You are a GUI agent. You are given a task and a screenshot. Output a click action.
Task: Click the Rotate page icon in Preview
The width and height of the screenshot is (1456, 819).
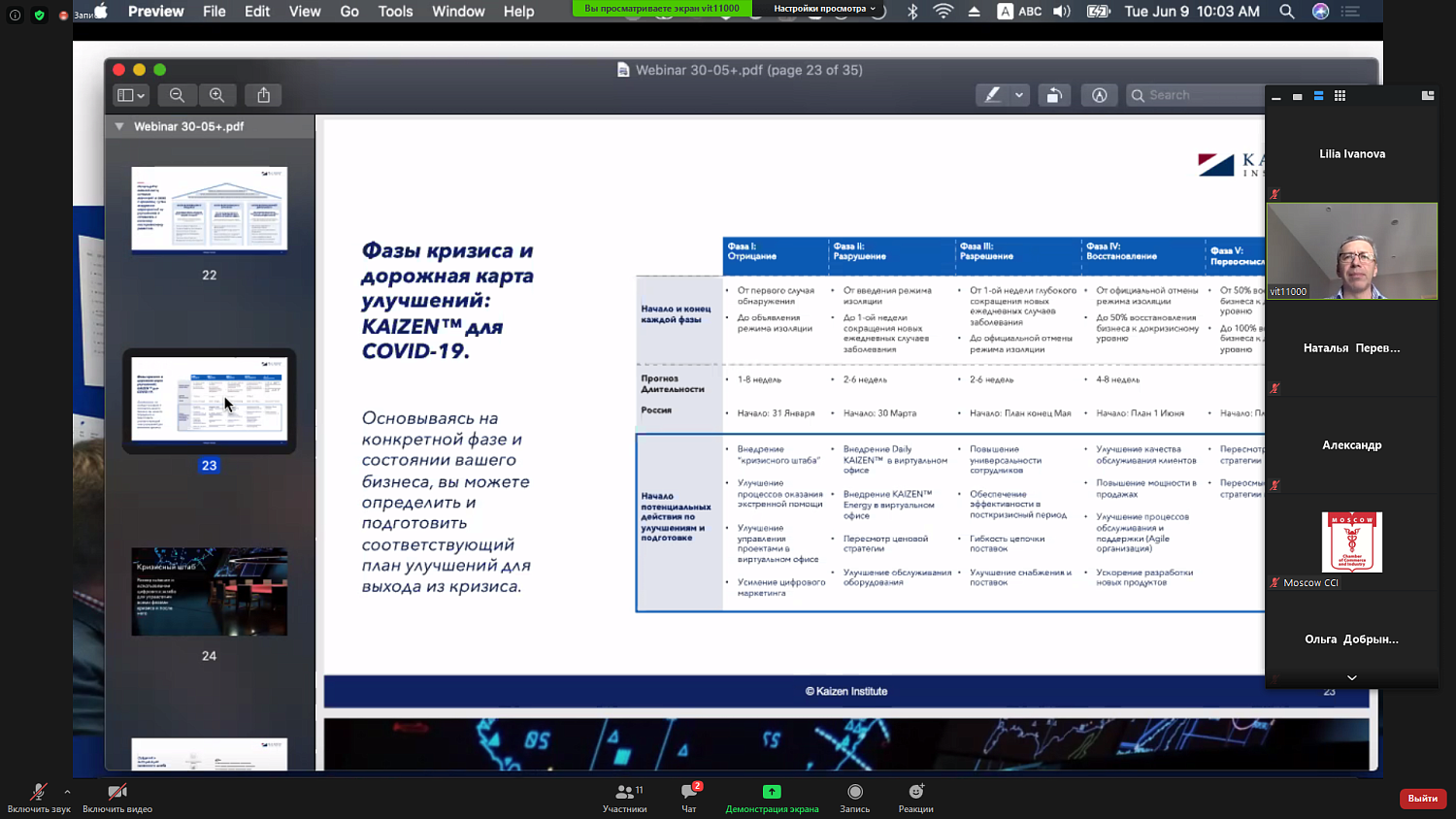pyautogui.click(x=1053, y=95)
